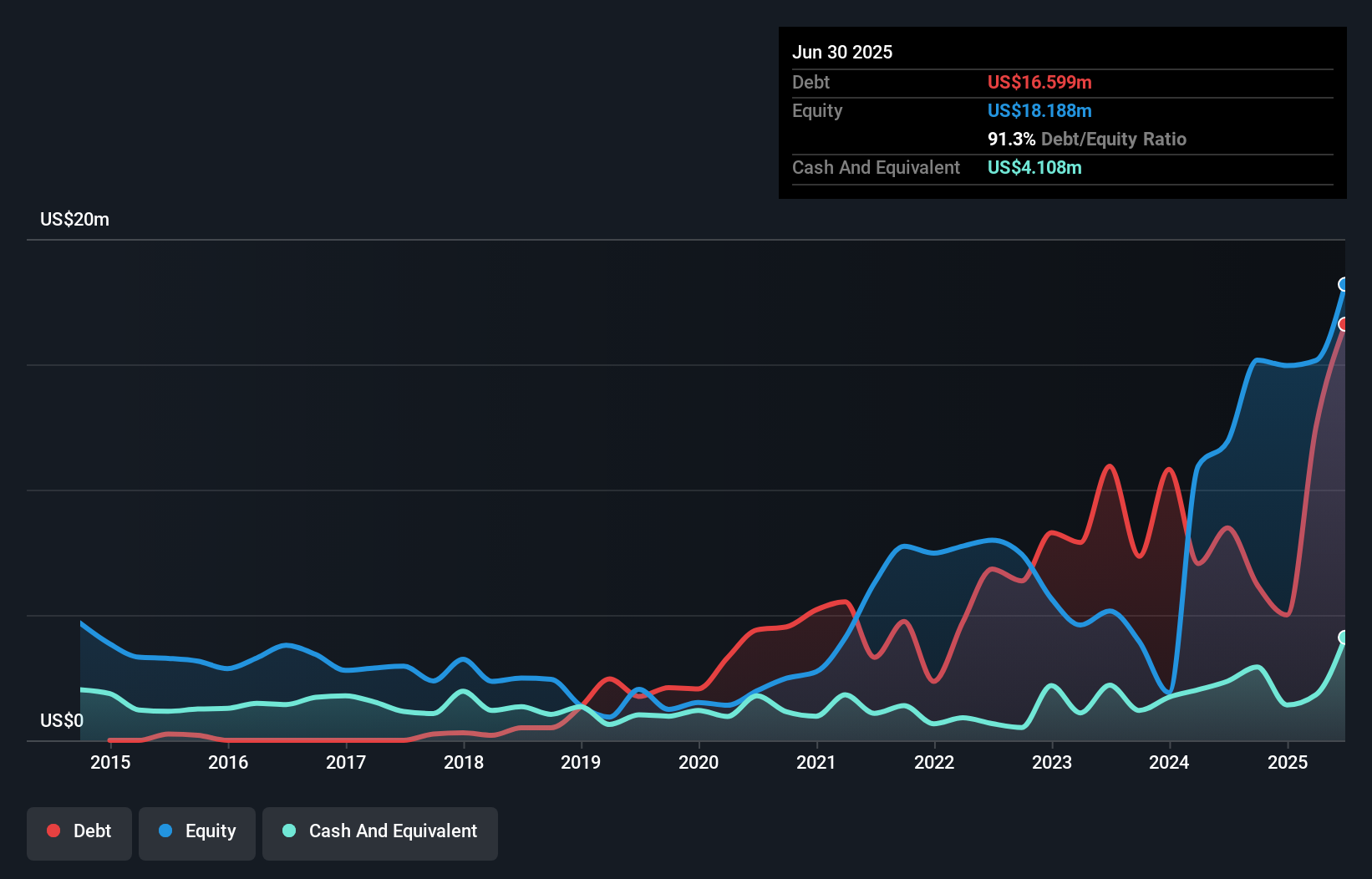The width and height of the screenshot is (1372, 879).
Task: Select the 2025 x-axis year label
Action: click(1287, 762)
